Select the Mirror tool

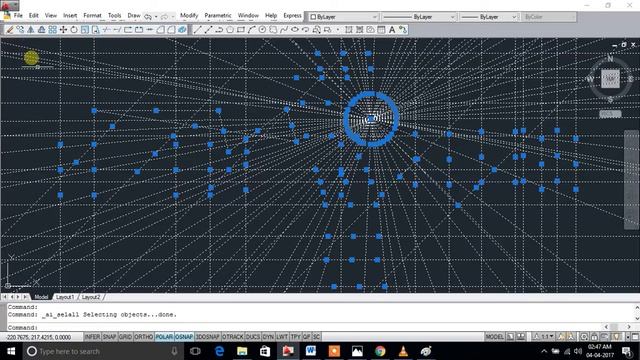point(31,30)
